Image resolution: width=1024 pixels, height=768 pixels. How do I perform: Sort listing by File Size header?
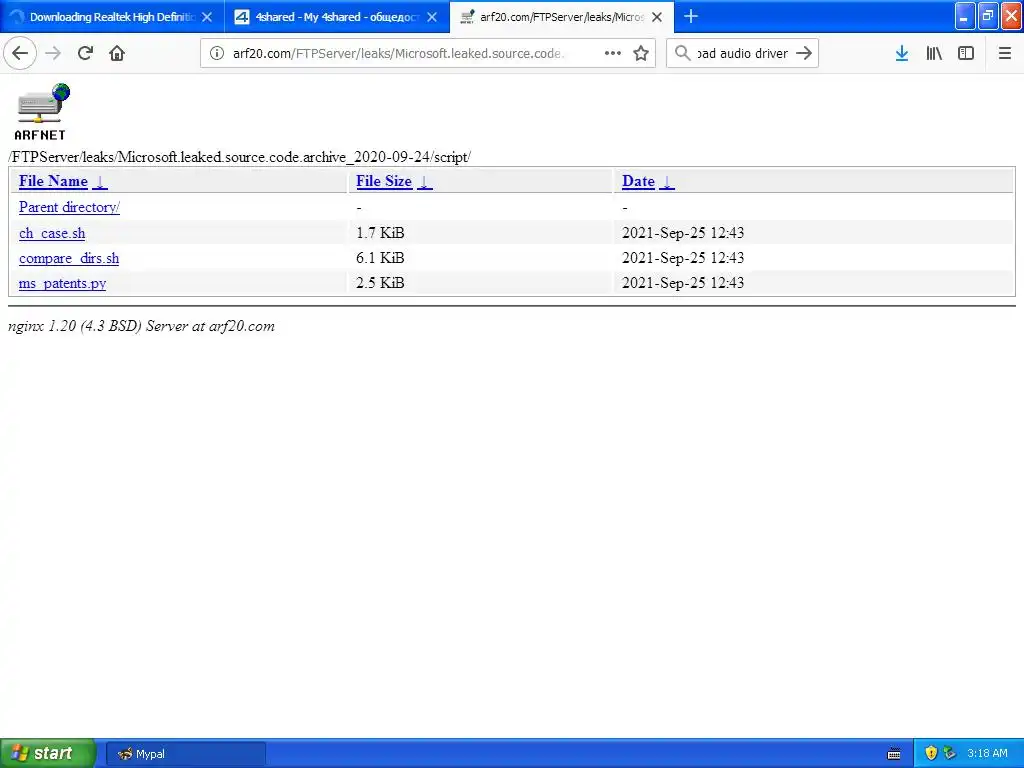tap(384, 181)
